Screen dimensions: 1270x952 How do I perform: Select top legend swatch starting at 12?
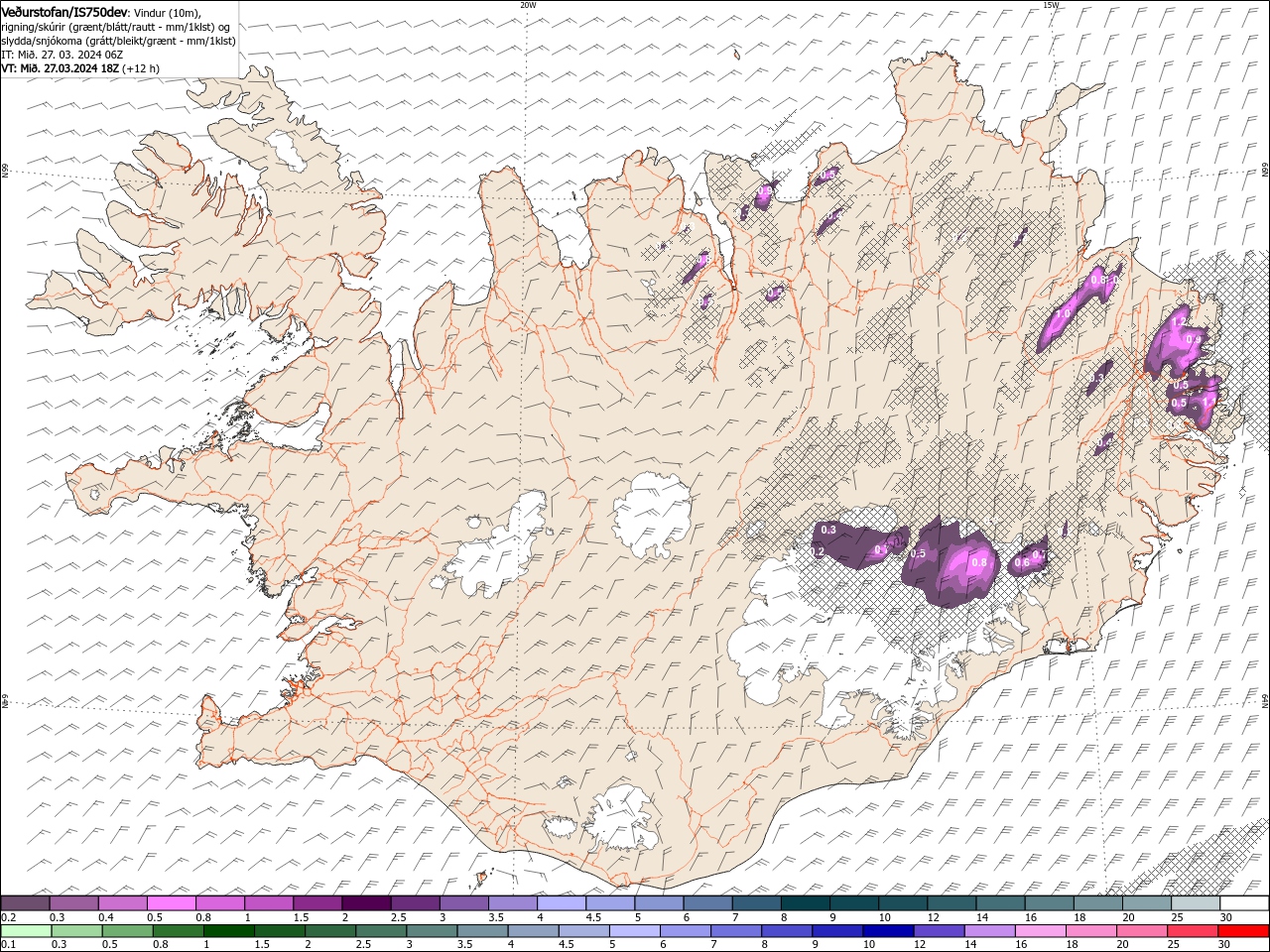click(x=952, y=903)
